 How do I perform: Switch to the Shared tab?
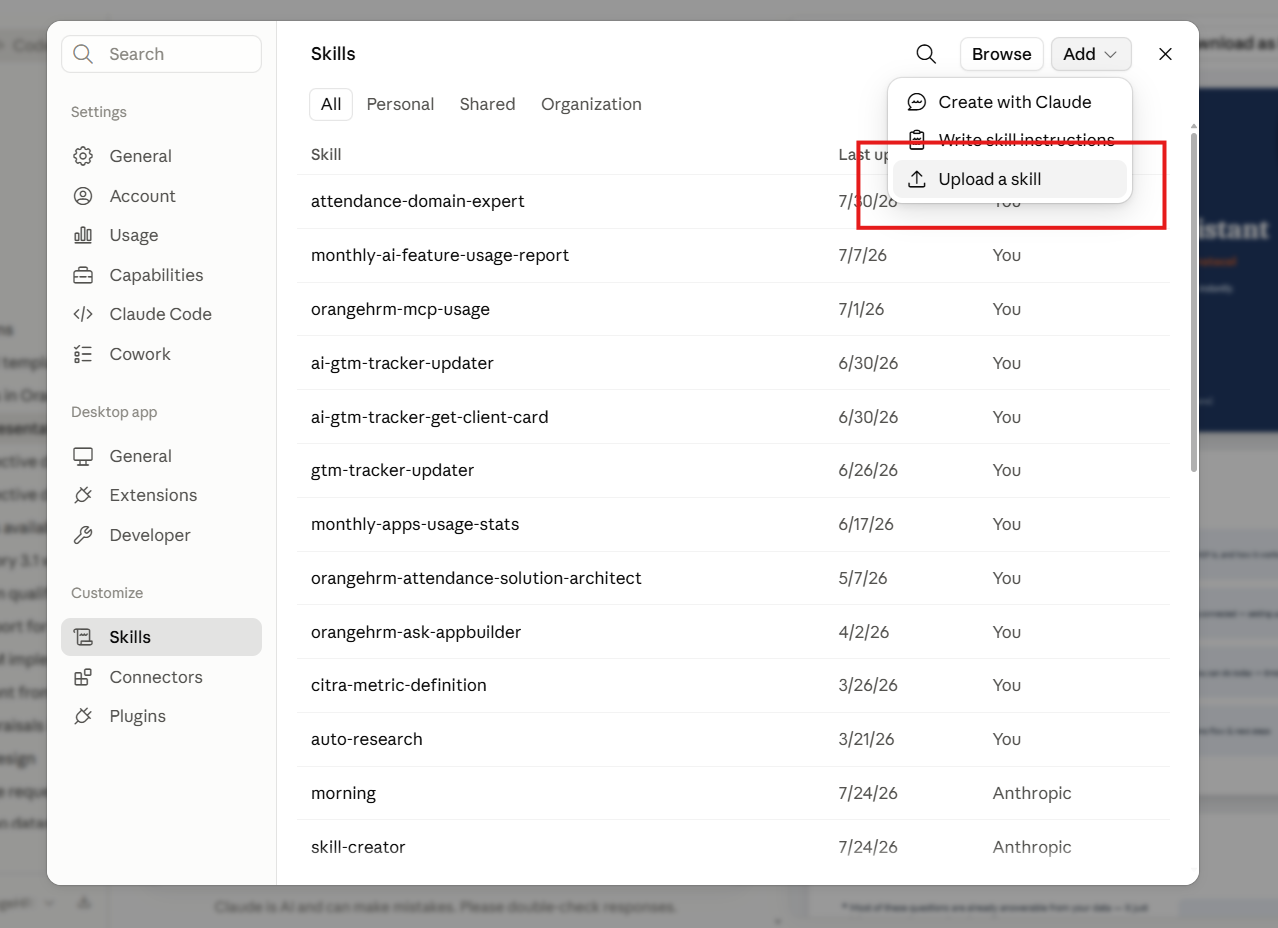487,104
